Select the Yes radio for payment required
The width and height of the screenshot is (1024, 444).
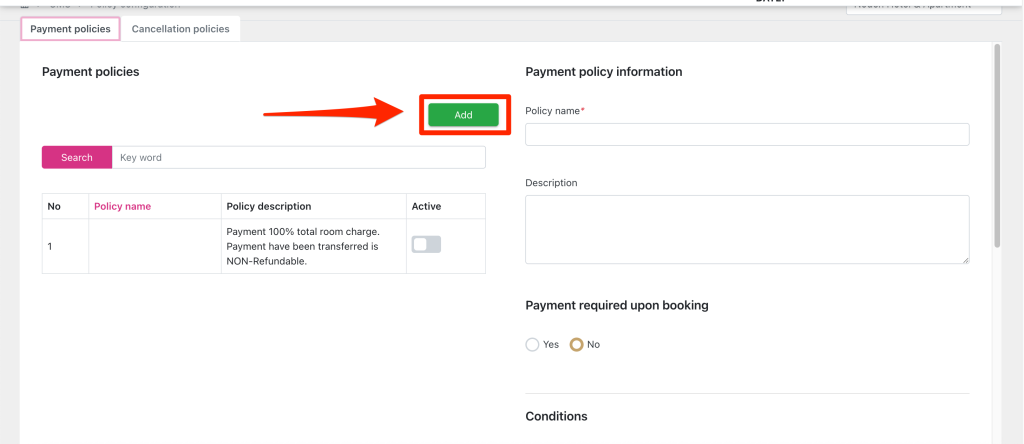tap(532, 344)
